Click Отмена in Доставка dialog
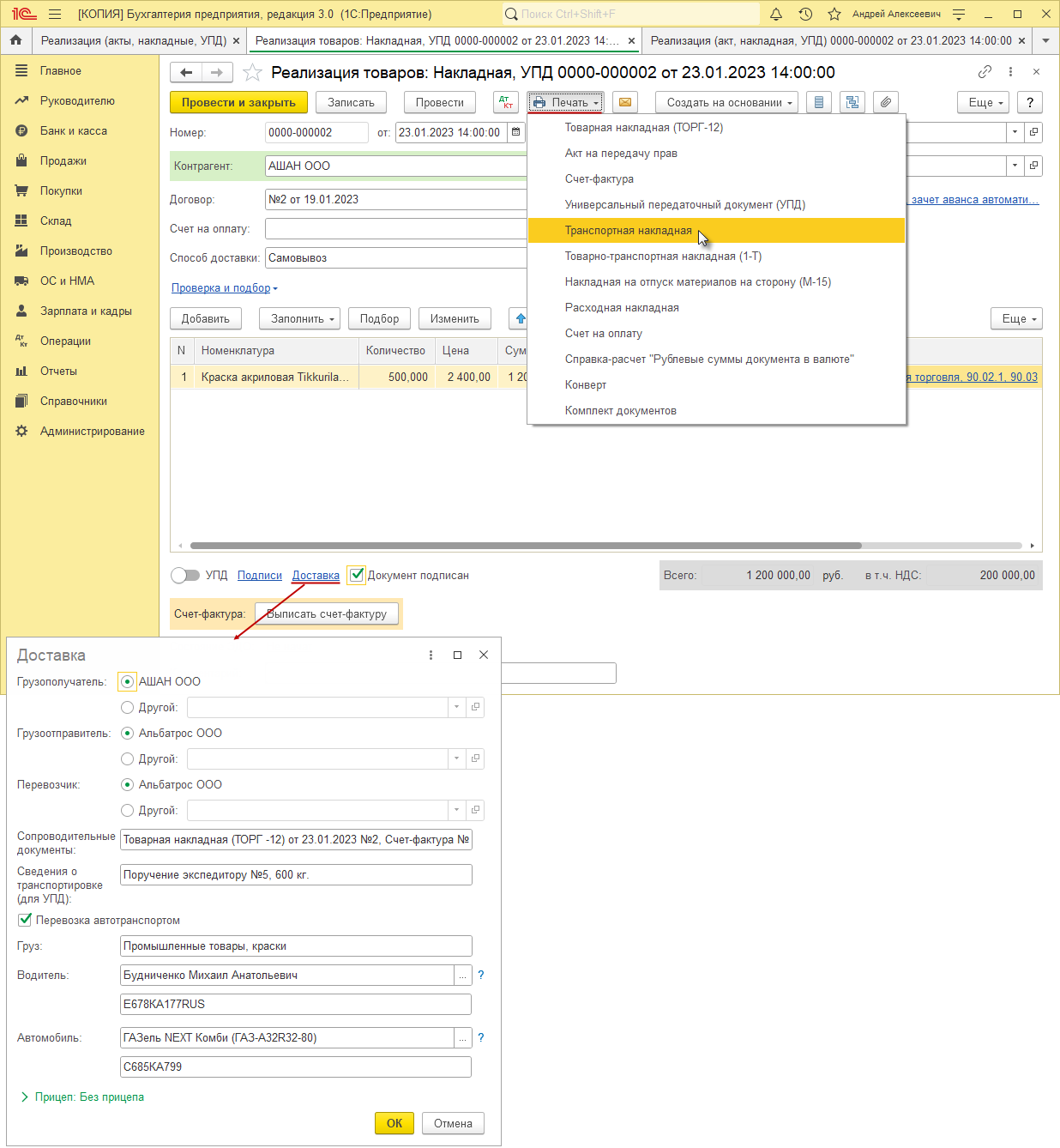This screenshot has width=1060, height=1148. coord(453,1123)
